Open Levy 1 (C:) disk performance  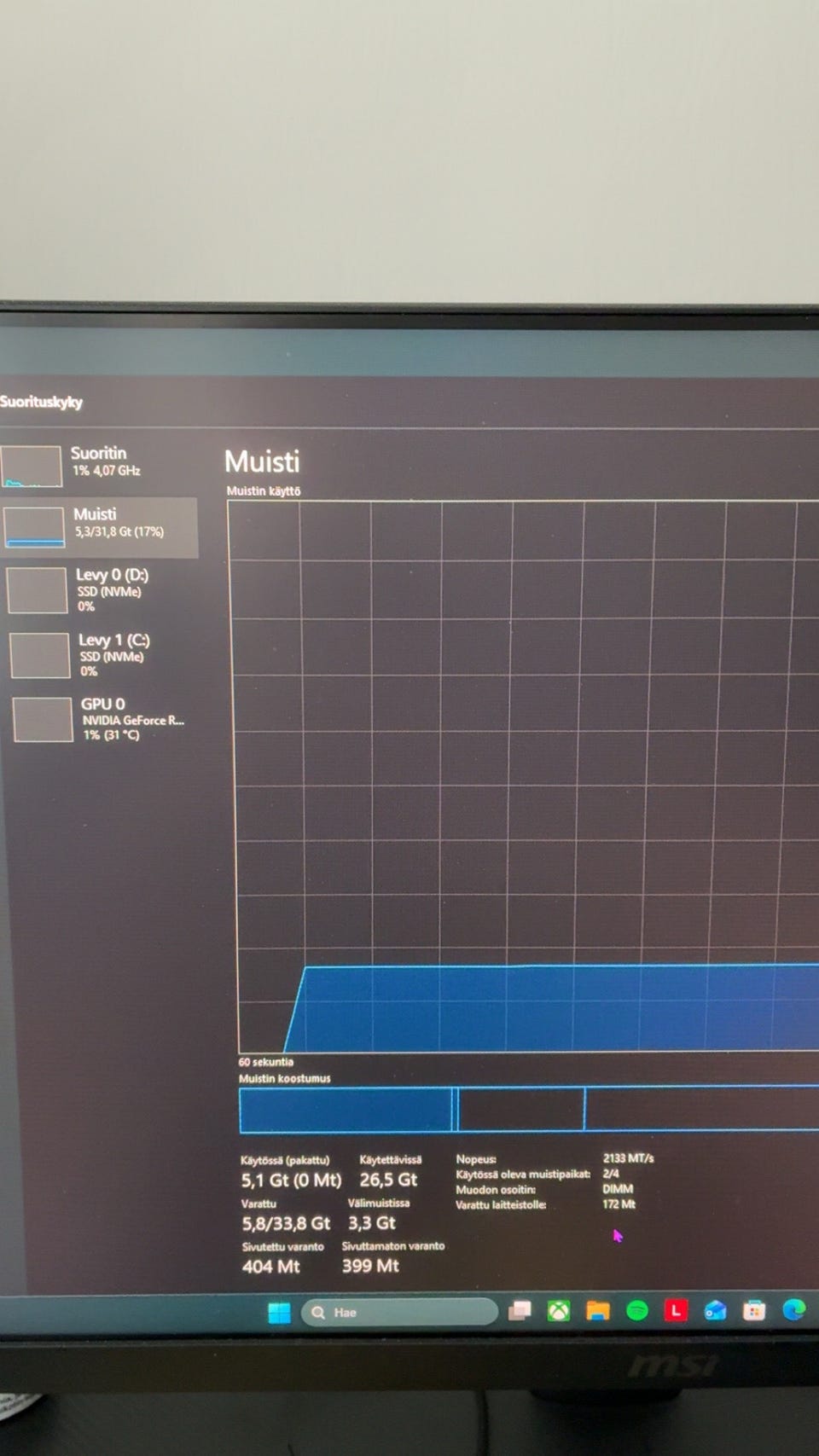coord(100,654)
